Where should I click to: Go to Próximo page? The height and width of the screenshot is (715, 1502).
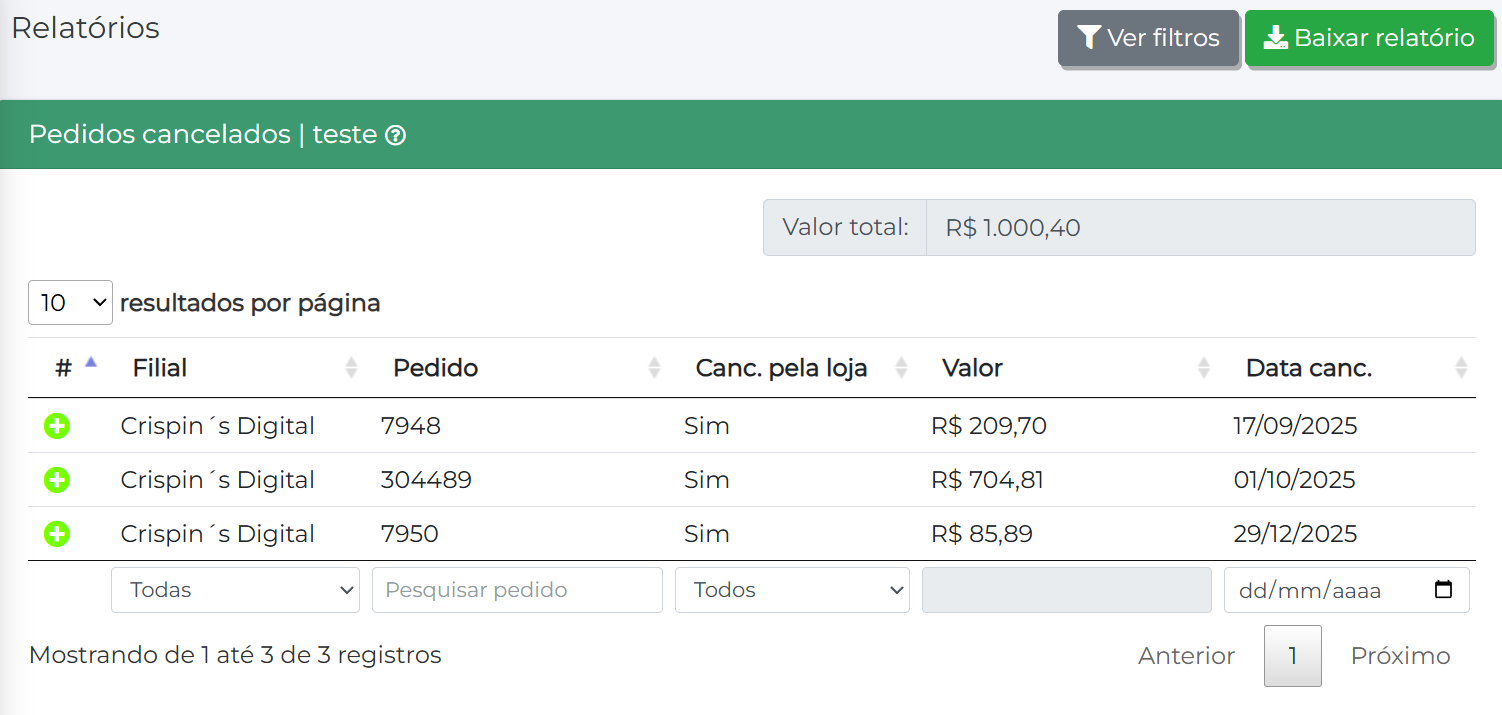[x=1400, y=656]
